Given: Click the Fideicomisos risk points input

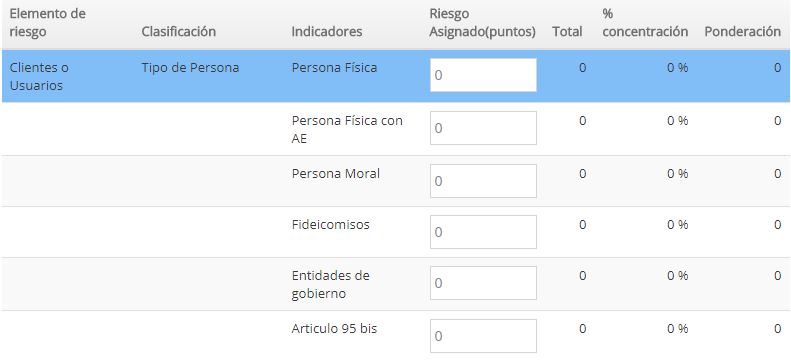Looking at the screenshot, I should click(x=483, y=232).
